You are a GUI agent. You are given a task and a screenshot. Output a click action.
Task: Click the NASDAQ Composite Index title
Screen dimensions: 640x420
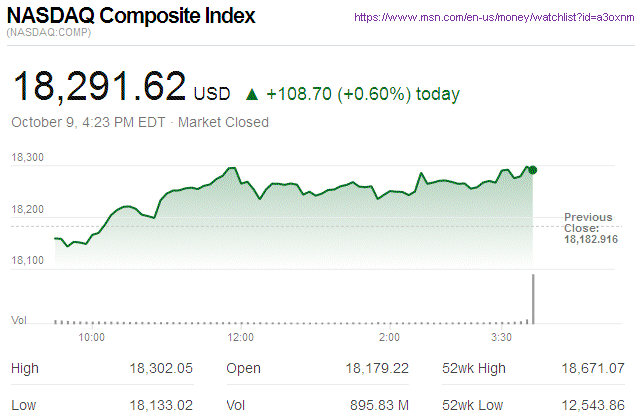(x=132, y=17)
